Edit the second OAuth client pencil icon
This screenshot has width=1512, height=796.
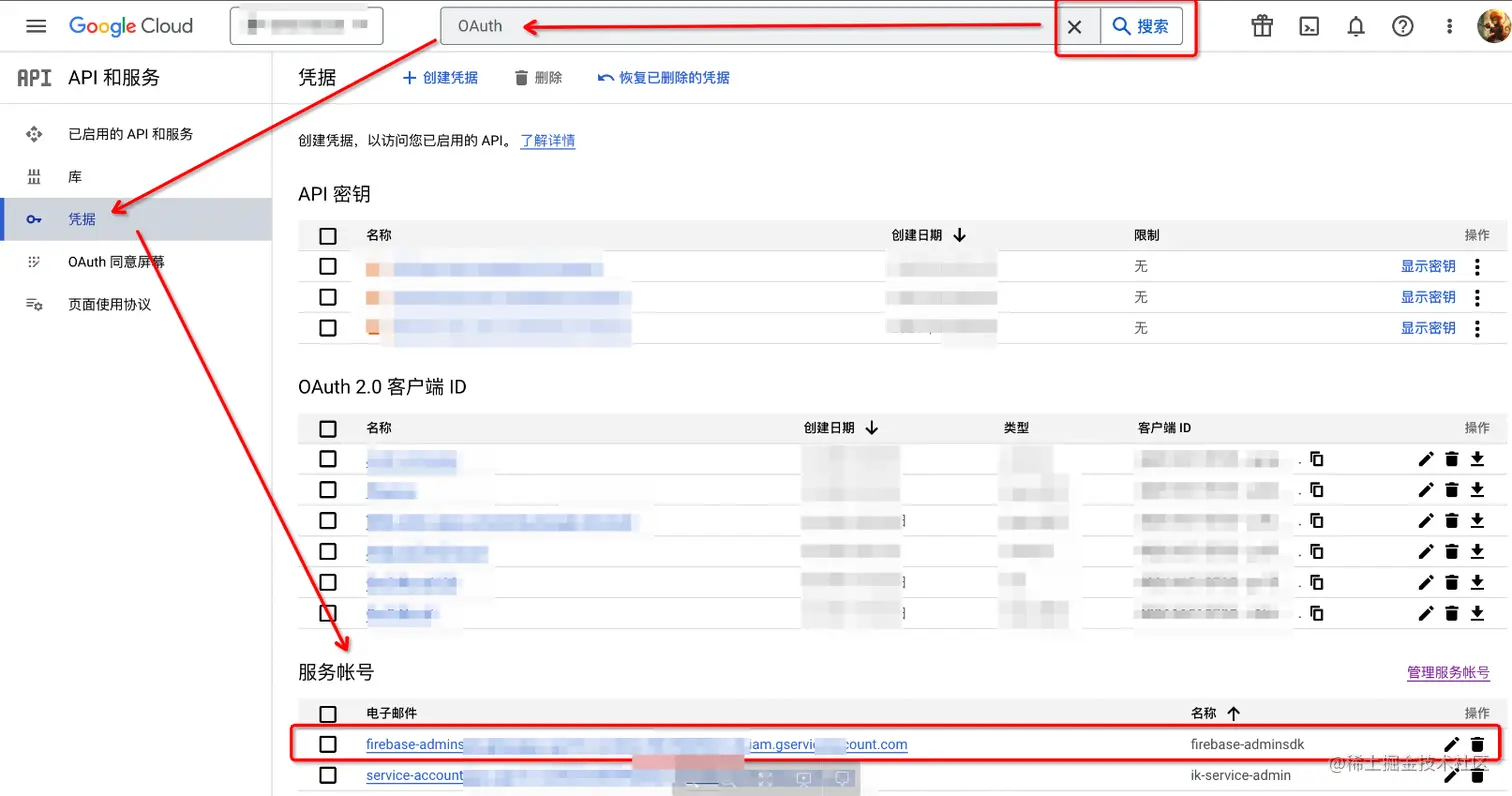click(1426, 490)
